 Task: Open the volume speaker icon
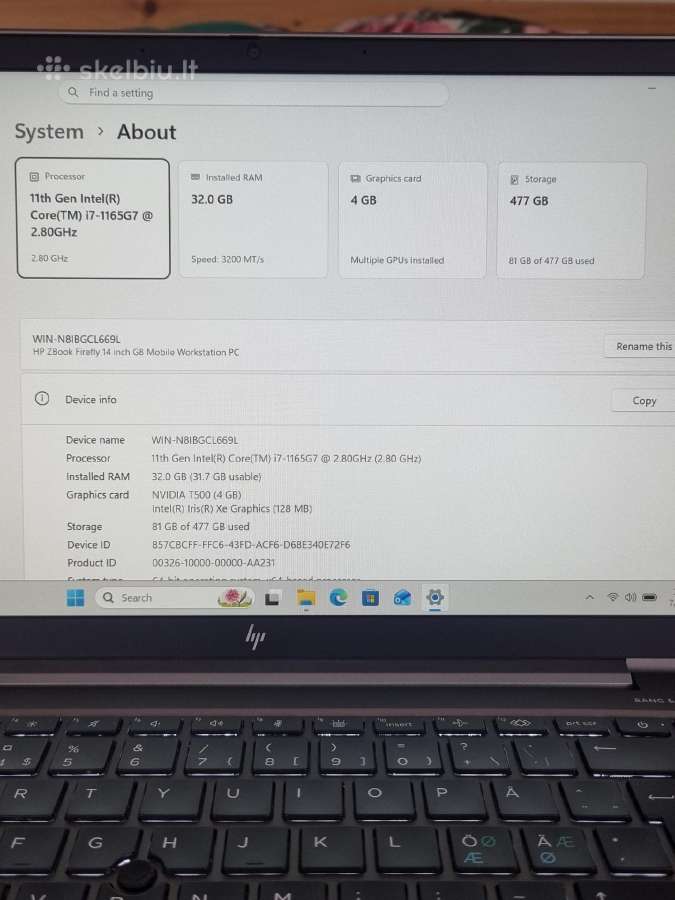tap(630, 598)
